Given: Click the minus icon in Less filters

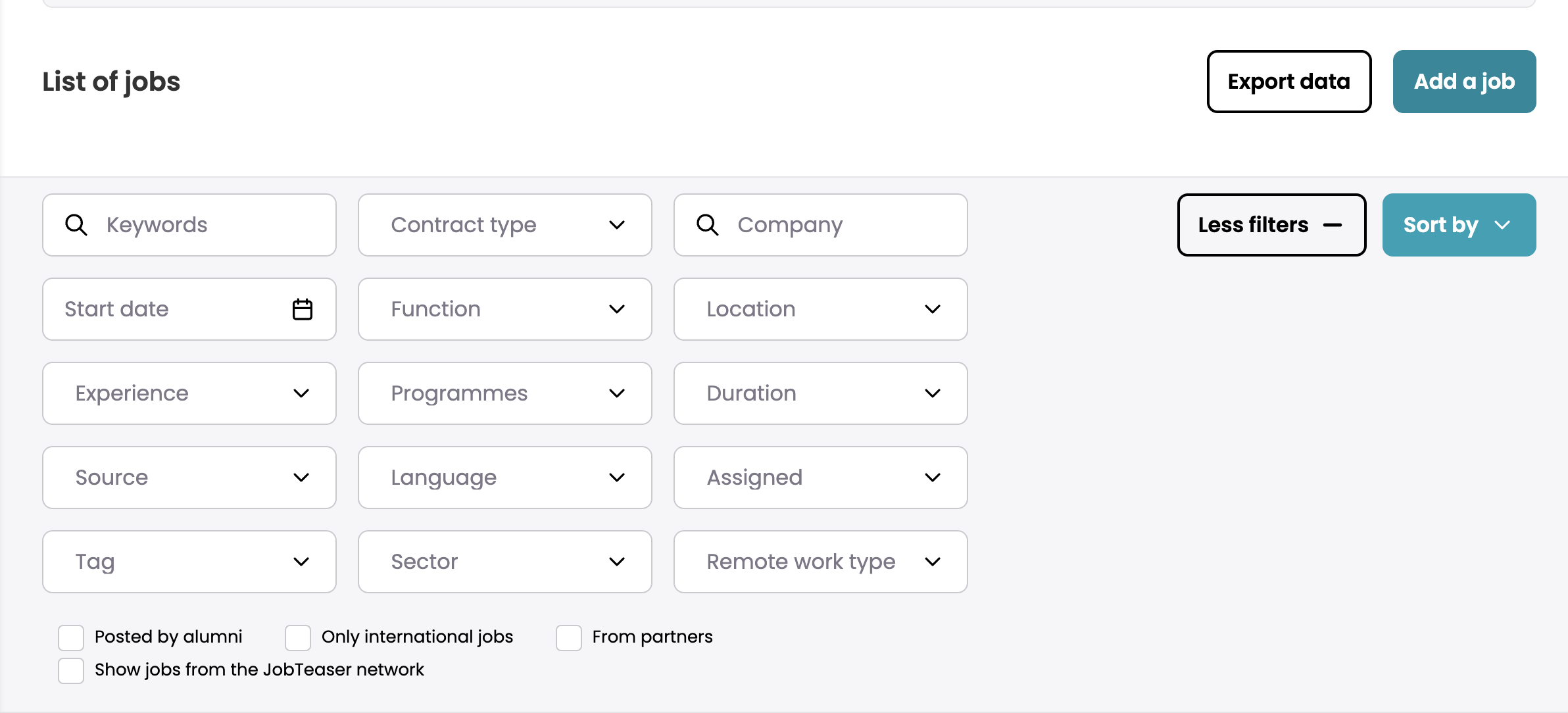Looking at the screenshot, I should 1333,225.
